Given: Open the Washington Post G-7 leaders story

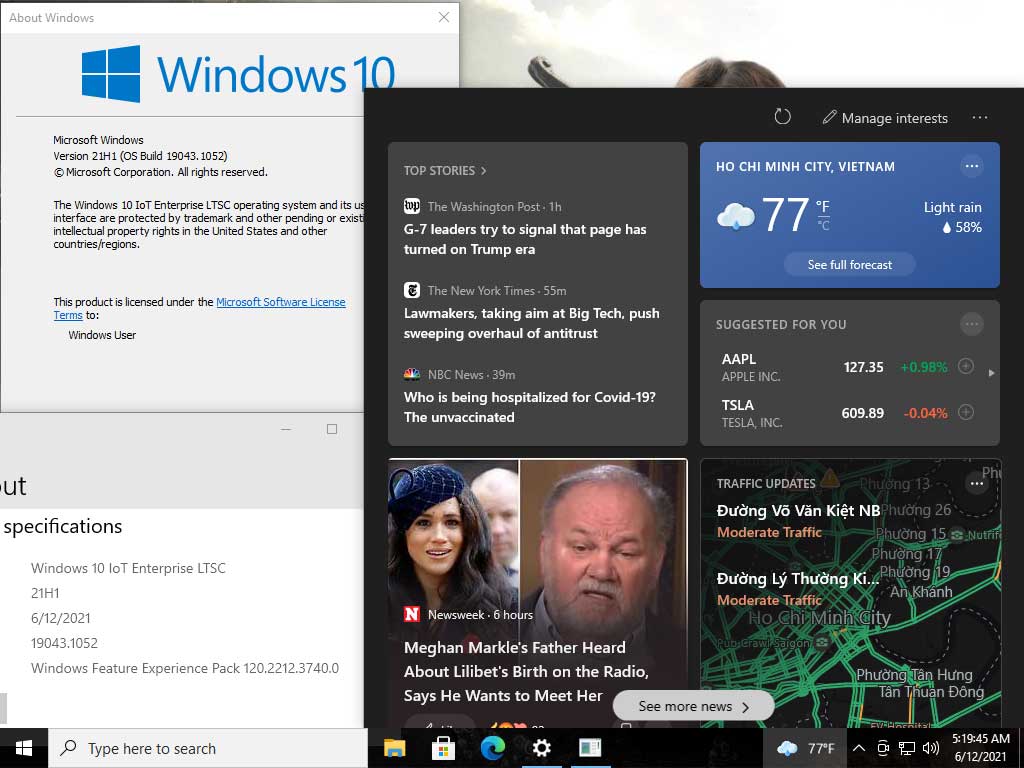Looking at the screenshot, I should point(525,239).
